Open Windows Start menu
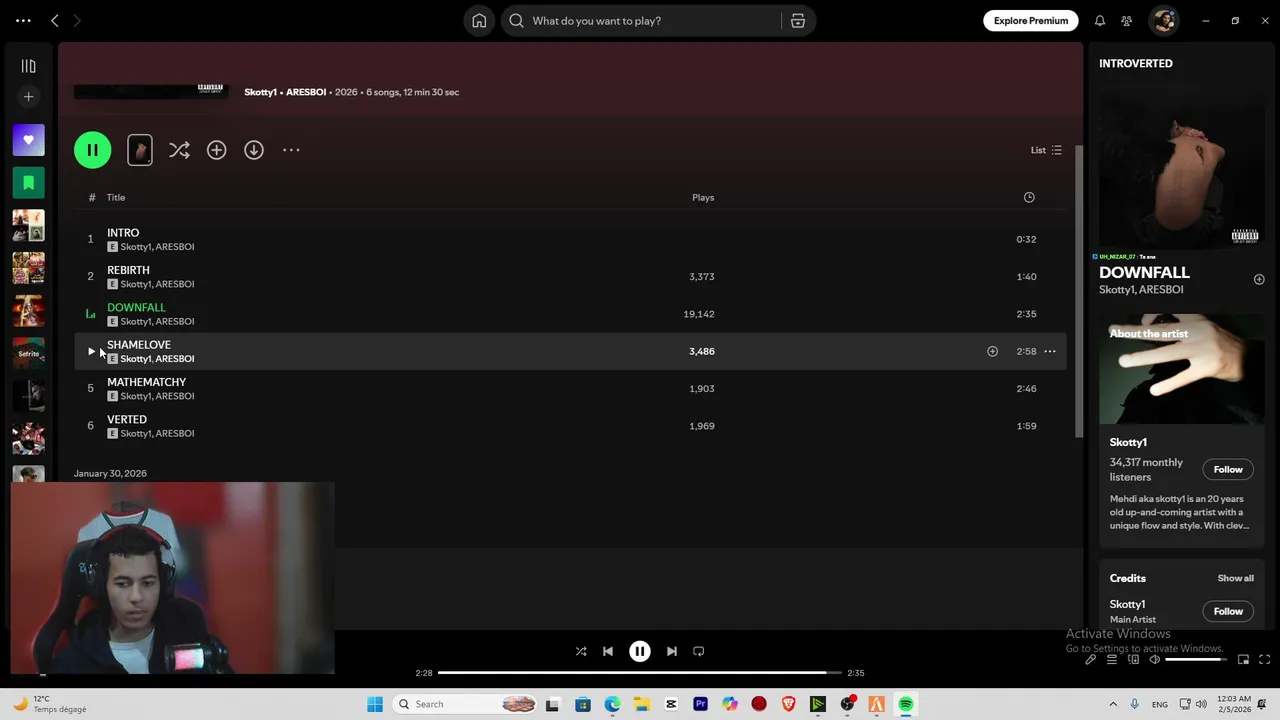Image resolution: width=1280 pixels, height=720 pixels. coord(375,704)
